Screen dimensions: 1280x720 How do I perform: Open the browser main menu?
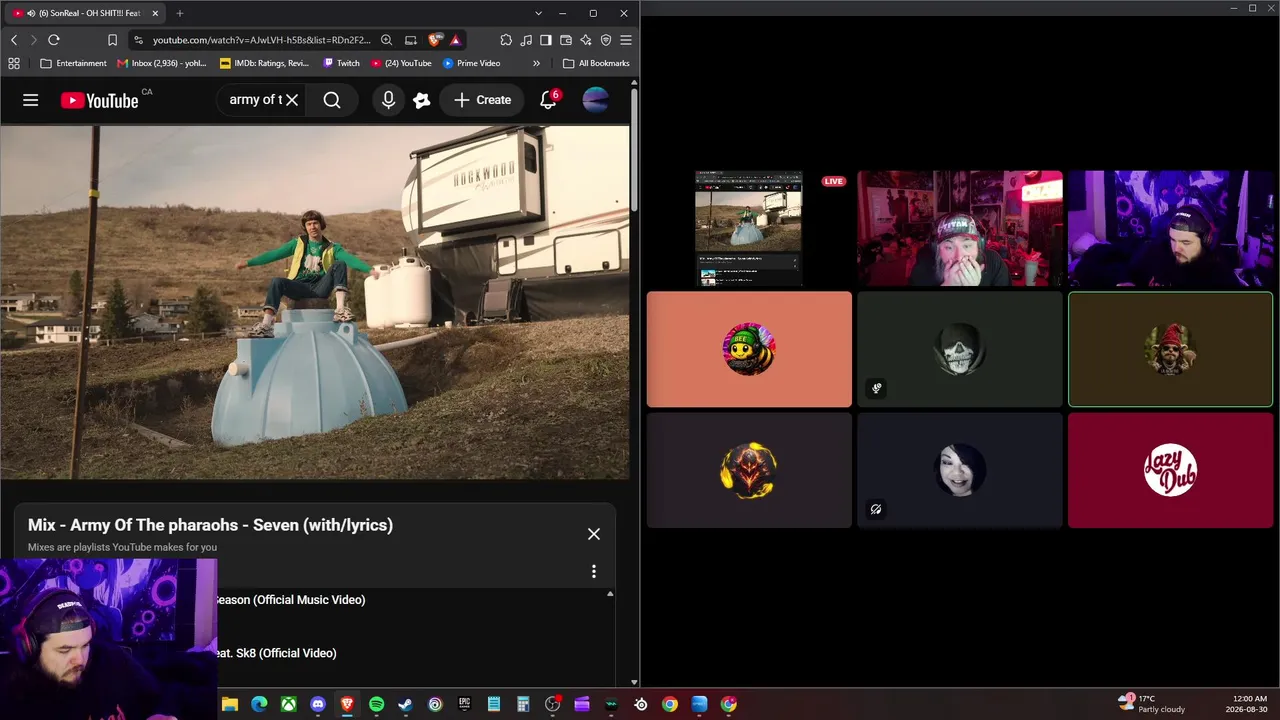coord(626,40)
